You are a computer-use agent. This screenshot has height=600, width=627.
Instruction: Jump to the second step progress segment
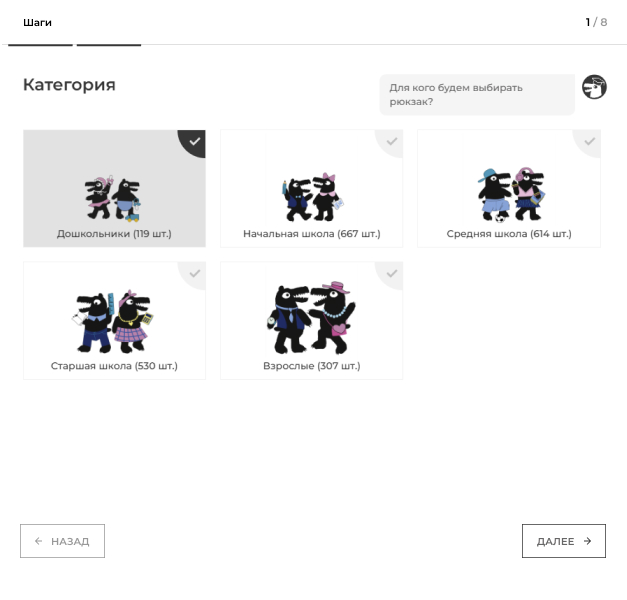[x=109, y=45]
